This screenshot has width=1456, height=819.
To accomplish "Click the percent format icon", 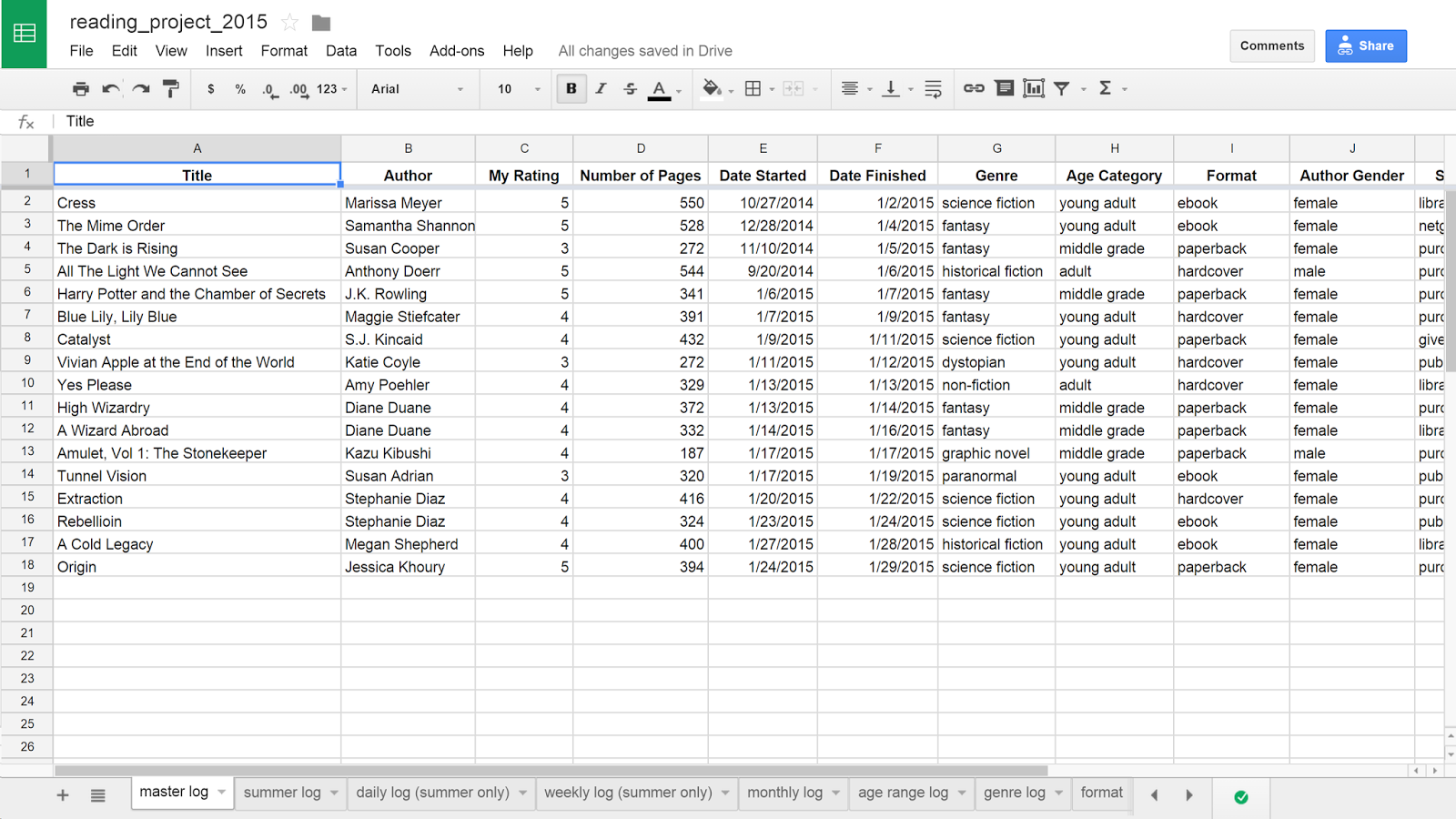I will 240,88.
